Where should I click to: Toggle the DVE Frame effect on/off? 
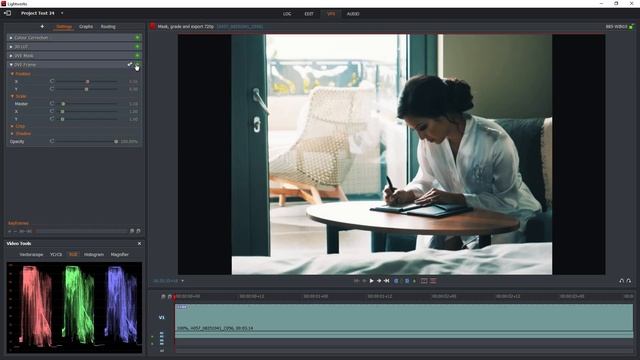point(138,64)
